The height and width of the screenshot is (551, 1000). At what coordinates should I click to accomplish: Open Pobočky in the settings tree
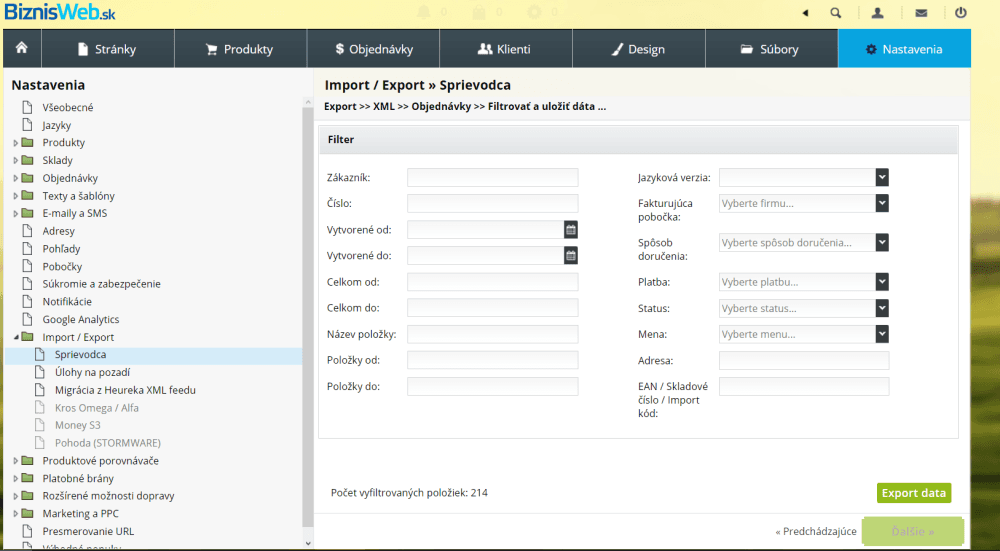pyautogui.click(x=62, y=267)
